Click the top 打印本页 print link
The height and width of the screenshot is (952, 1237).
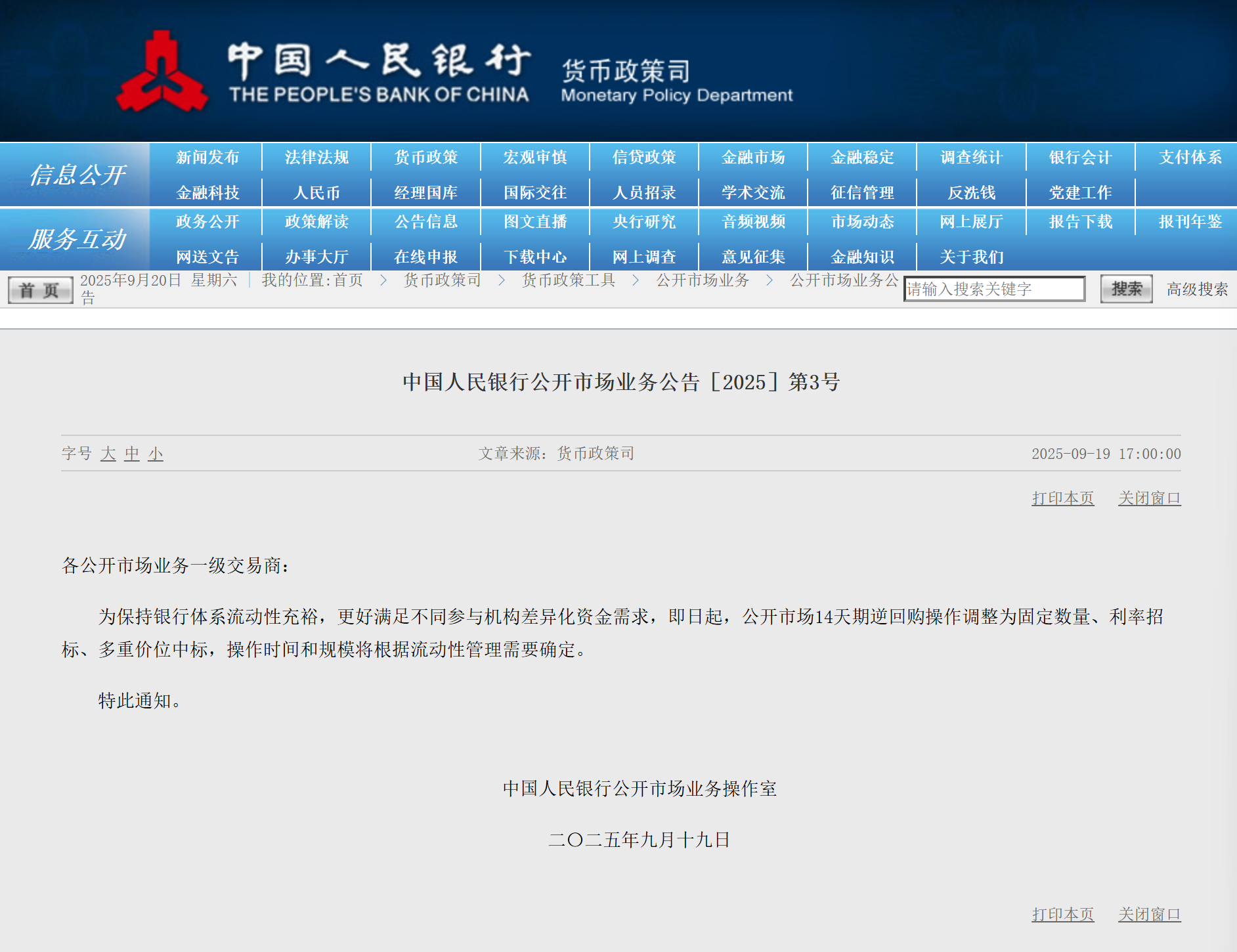tap(1062, 498)
